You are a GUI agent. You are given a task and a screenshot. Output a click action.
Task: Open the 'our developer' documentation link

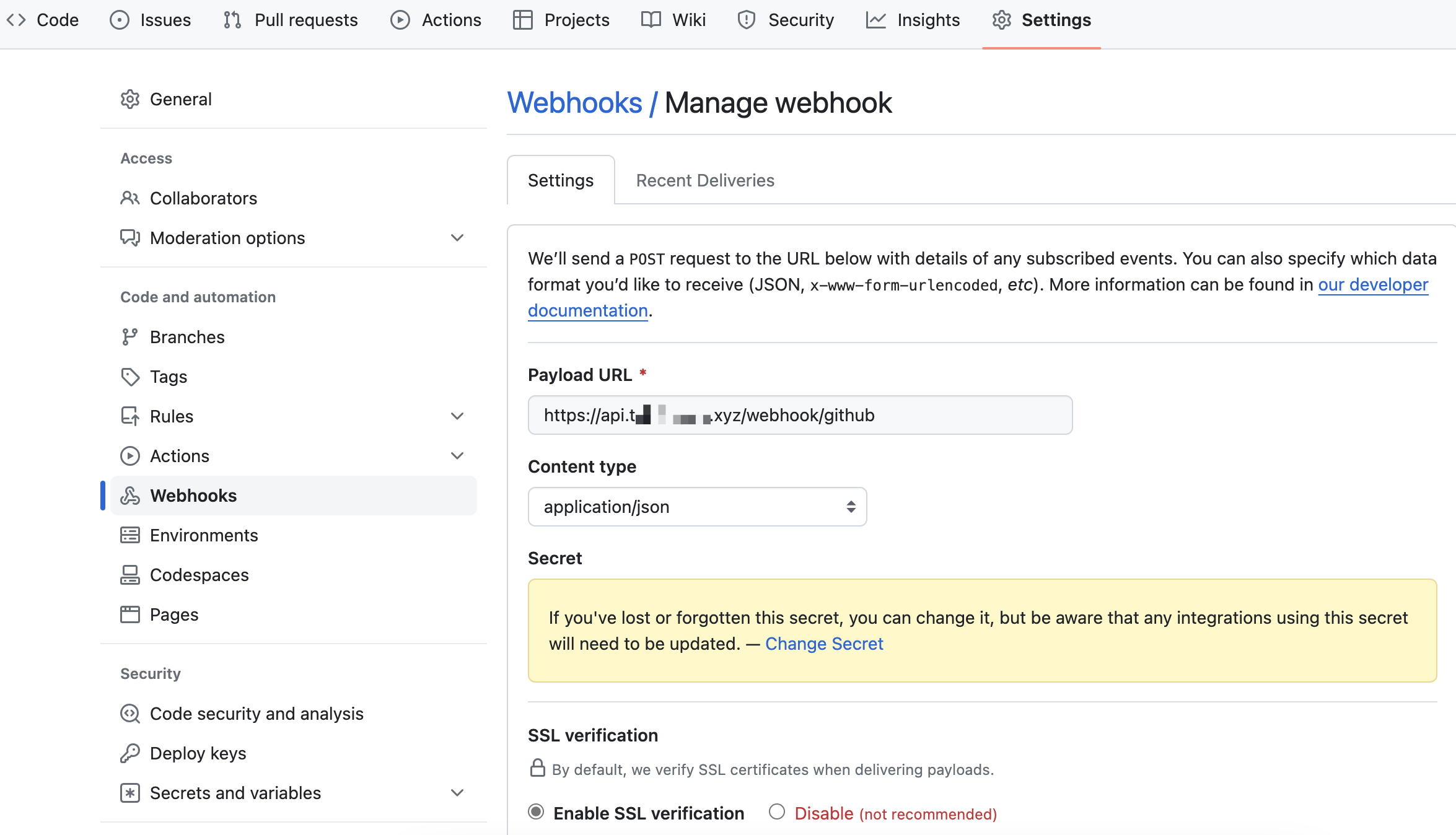tap(1373, 284)
